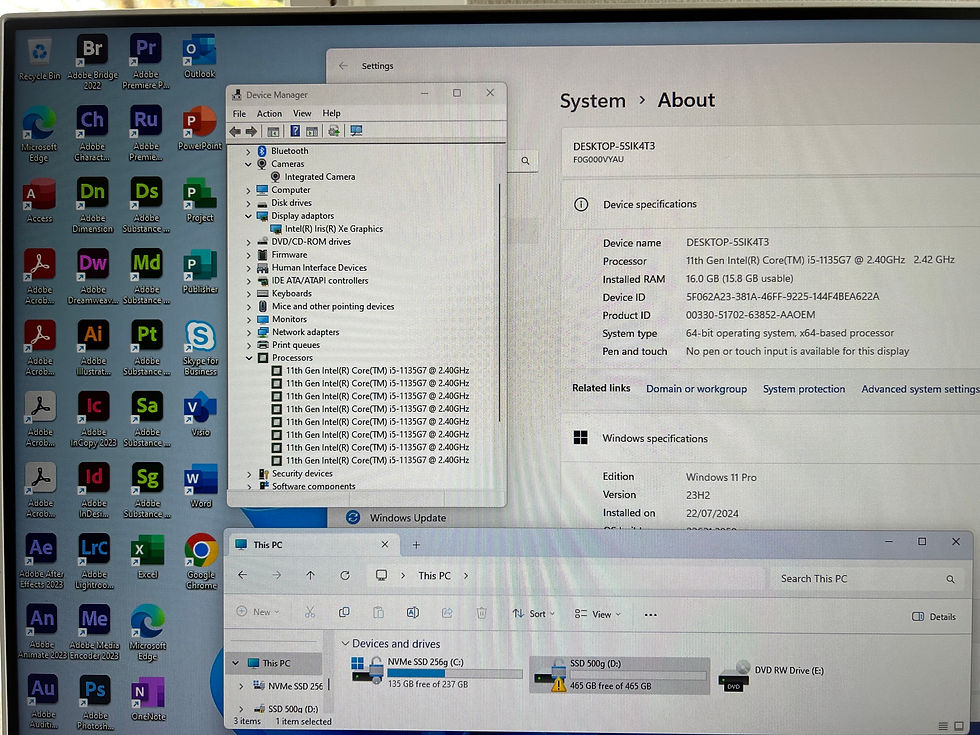Click System breadcrumb in Settings
This screenshot has width=980, height=735.
click(592, 101)
